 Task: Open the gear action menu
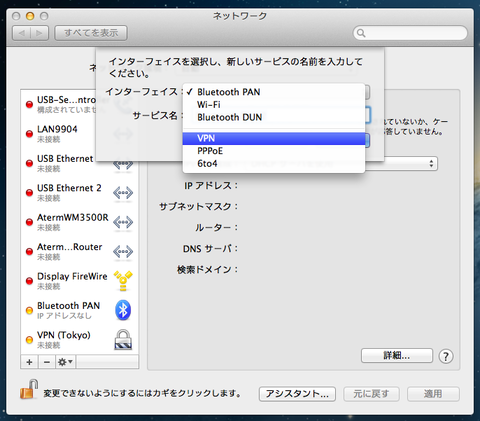(x=65, y=362)
